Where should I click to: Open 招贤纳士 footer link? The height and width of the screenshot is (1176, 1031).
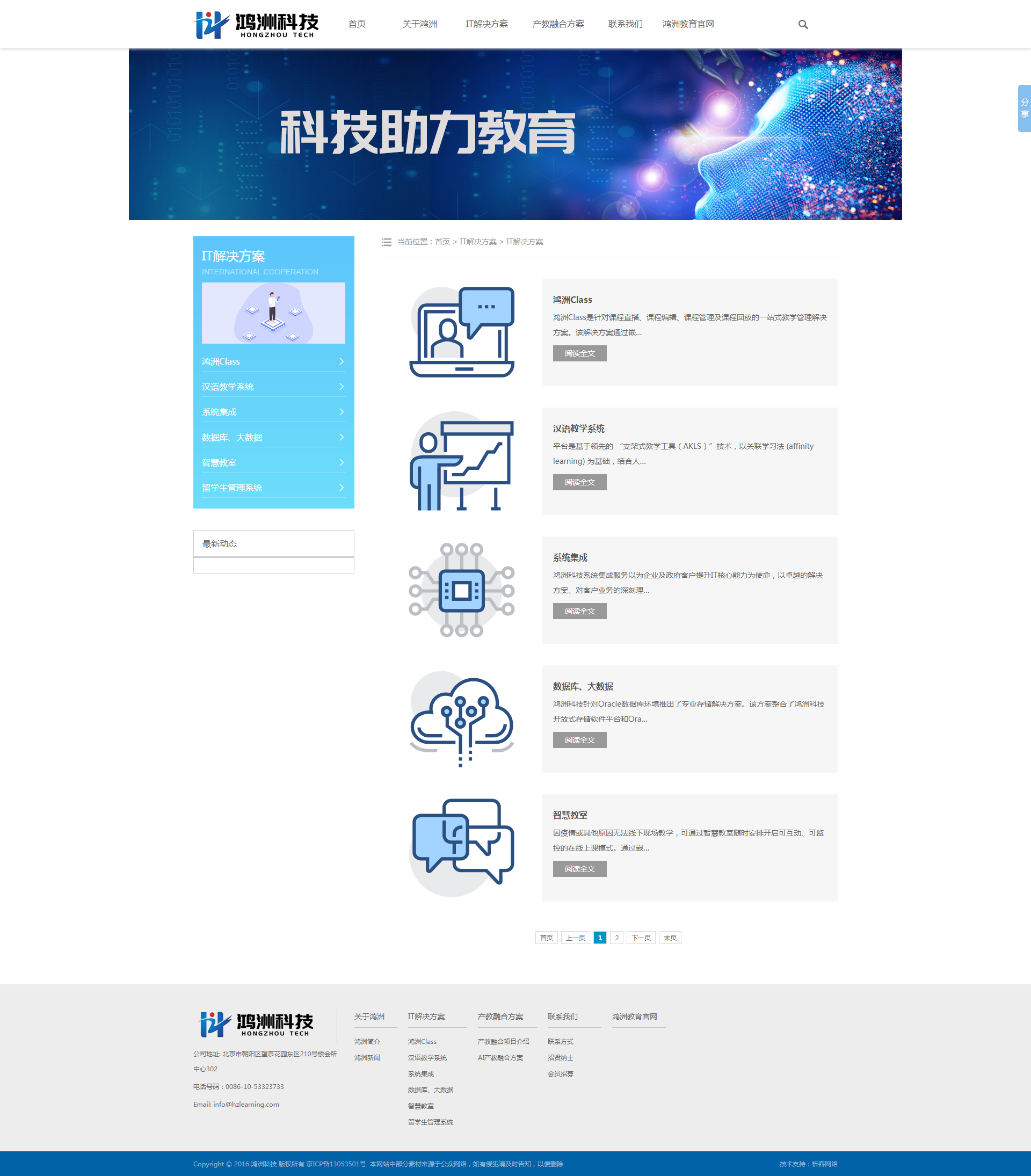pos(560,1057)
